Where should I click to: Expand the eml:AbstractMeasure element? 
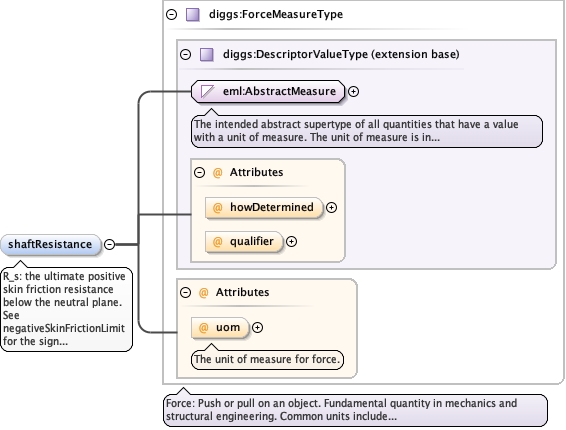click(353, 92)
